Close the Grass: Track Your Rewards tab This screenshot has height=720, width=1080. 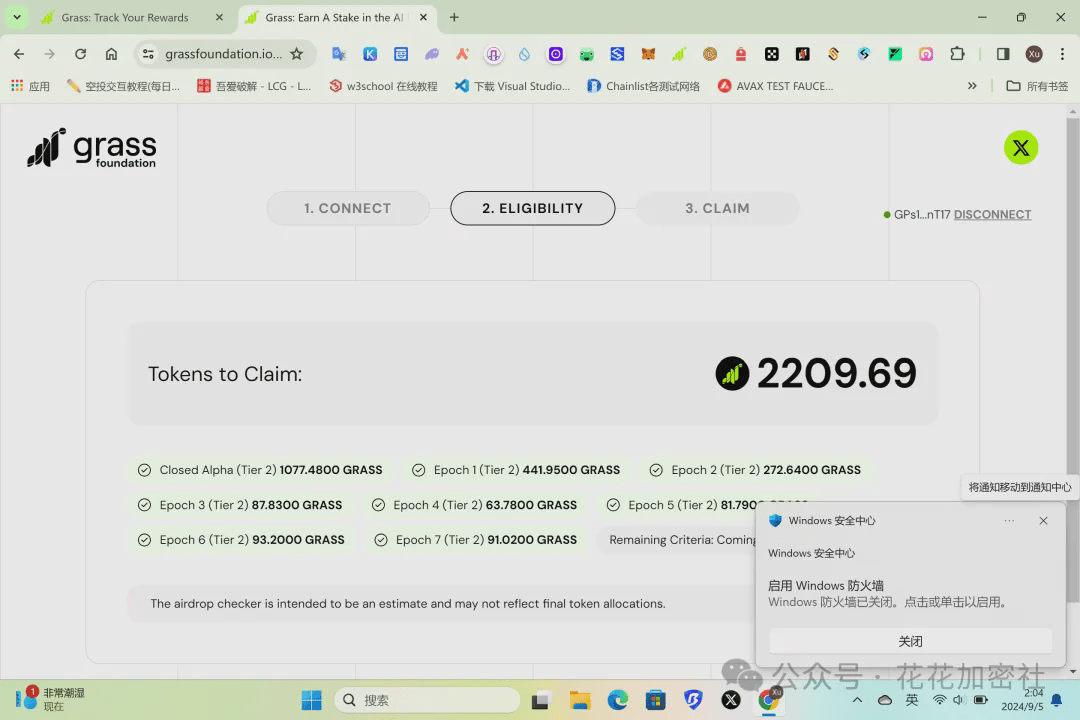(219, 18)
